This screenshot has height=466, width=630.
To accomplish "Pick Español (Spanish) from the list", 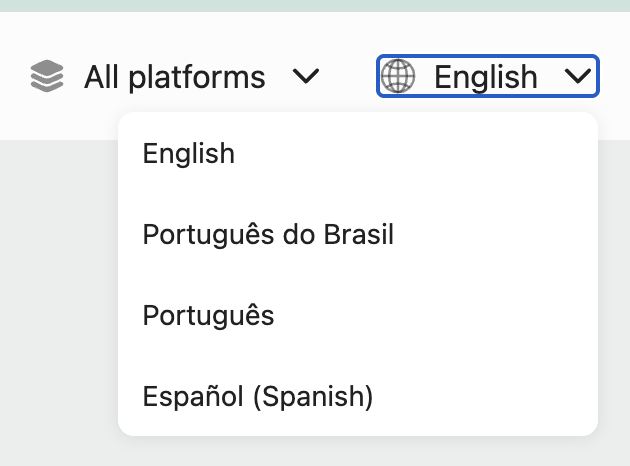I will point(358,396).
